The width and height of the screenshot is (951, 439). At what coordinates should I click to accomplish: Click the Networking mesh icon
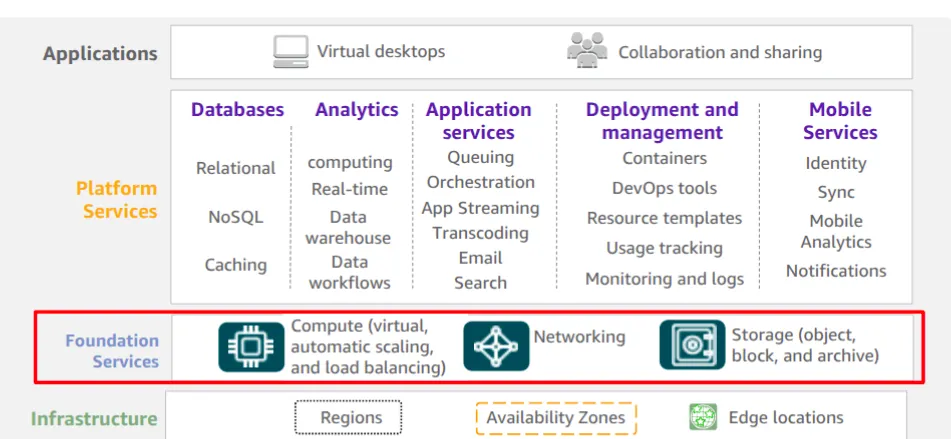click(496, 346)
